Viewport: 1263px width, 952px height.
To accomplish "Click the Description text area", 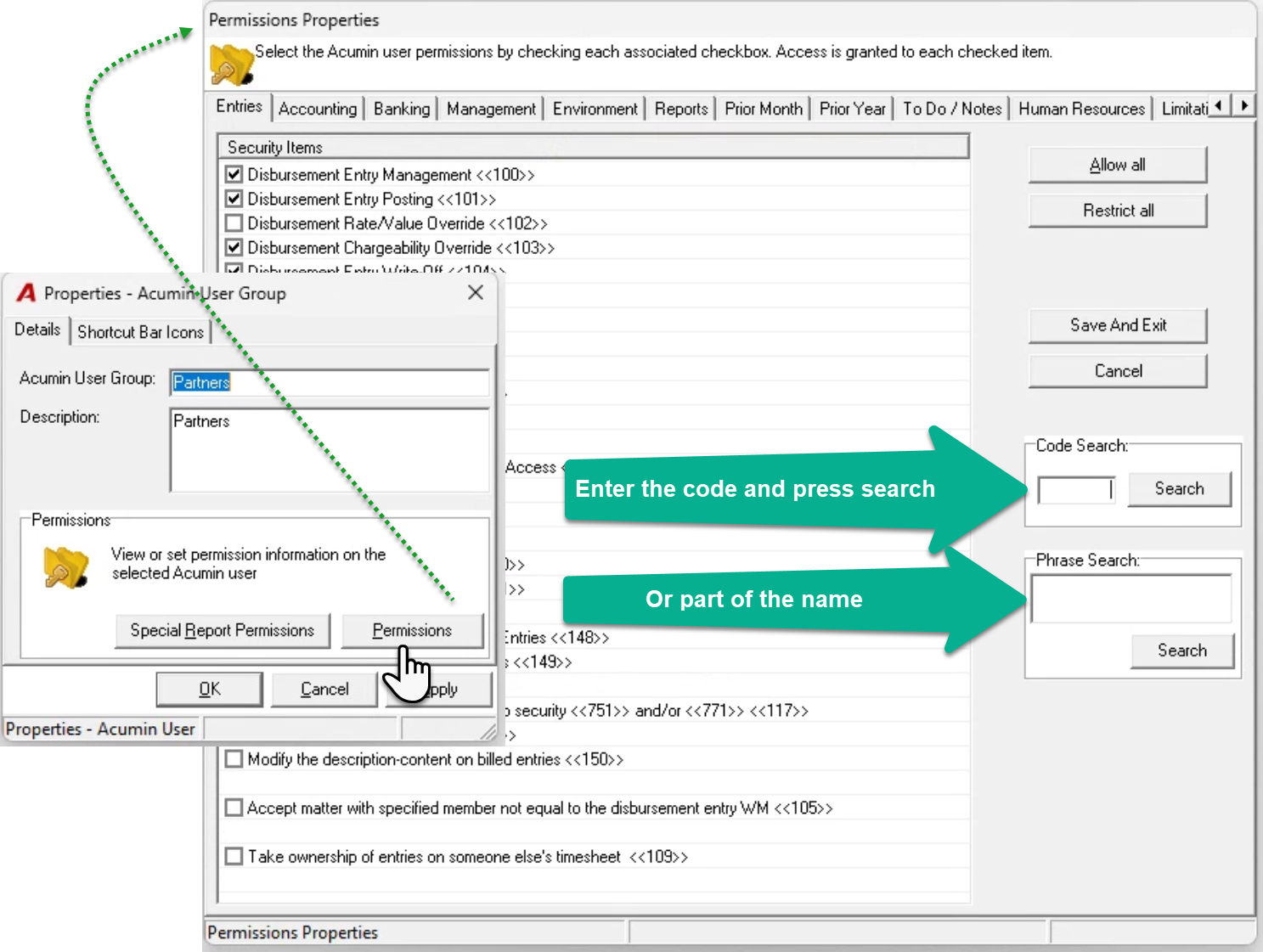I will (330, 450).
